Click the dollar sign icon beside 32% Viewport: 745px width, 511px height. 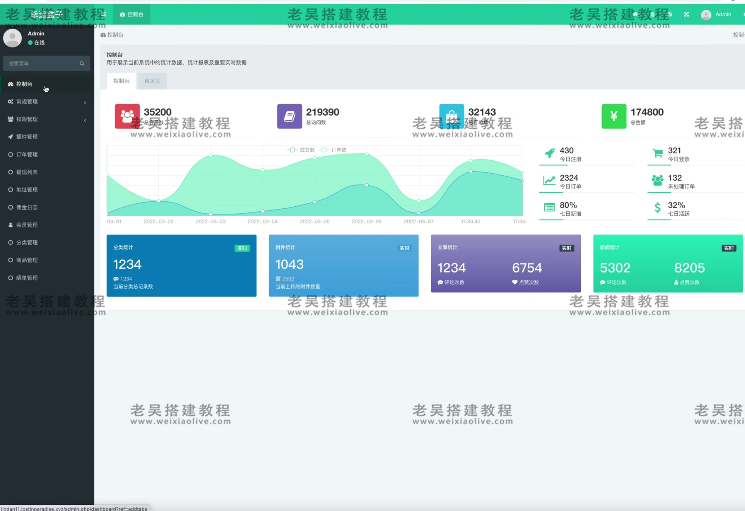point(656,208)
